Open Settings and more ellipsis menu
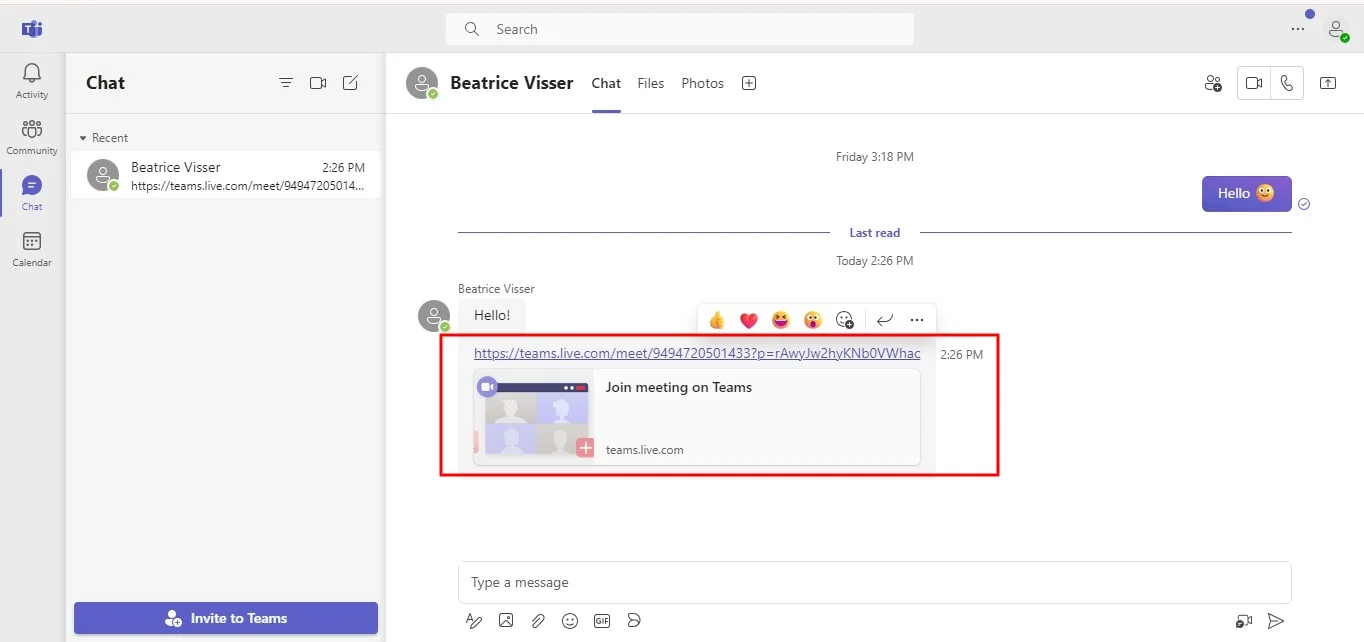 click(x=1298, y=29)
